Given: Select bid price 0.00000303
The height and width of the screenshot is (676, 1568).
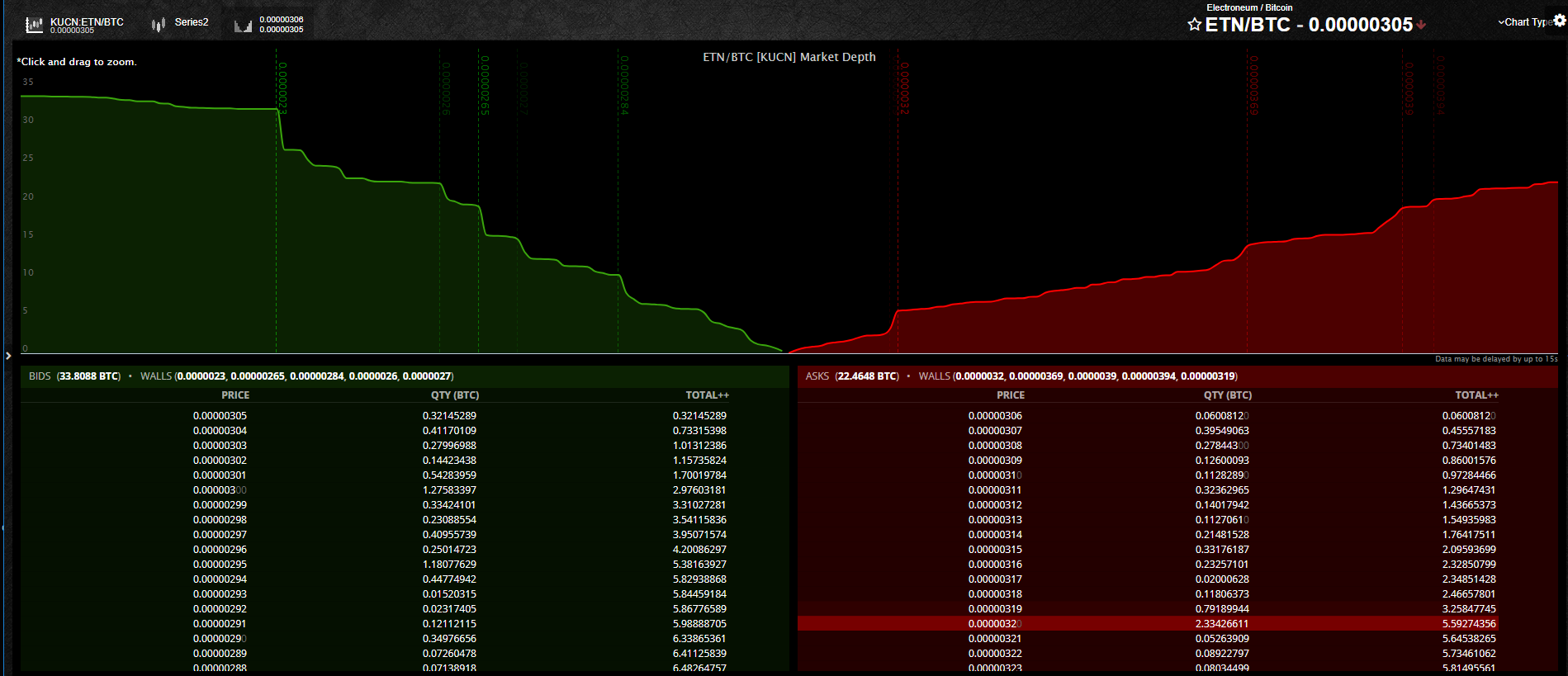Looking at the screenshot, I should (x=220, y=446).
